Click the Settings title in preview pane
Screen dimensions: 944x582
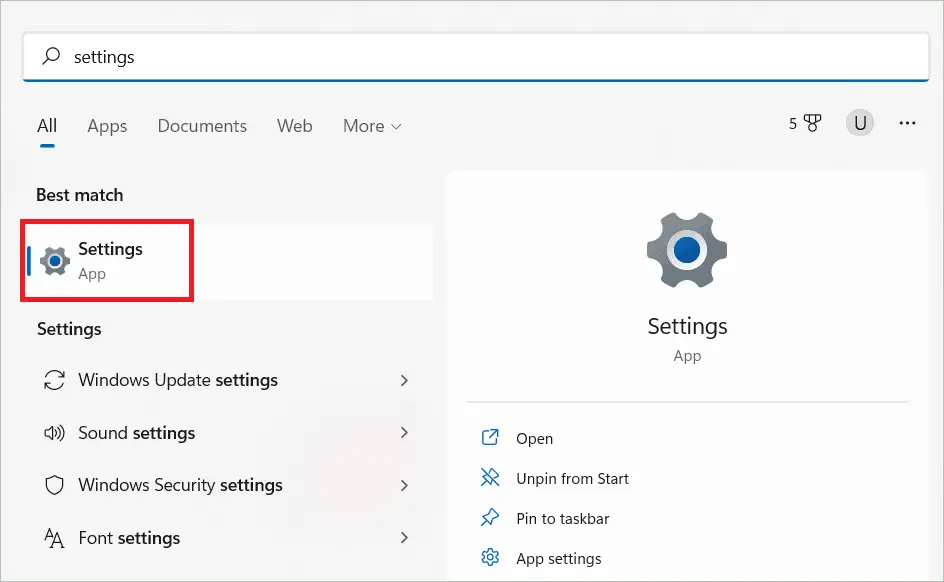687,326
